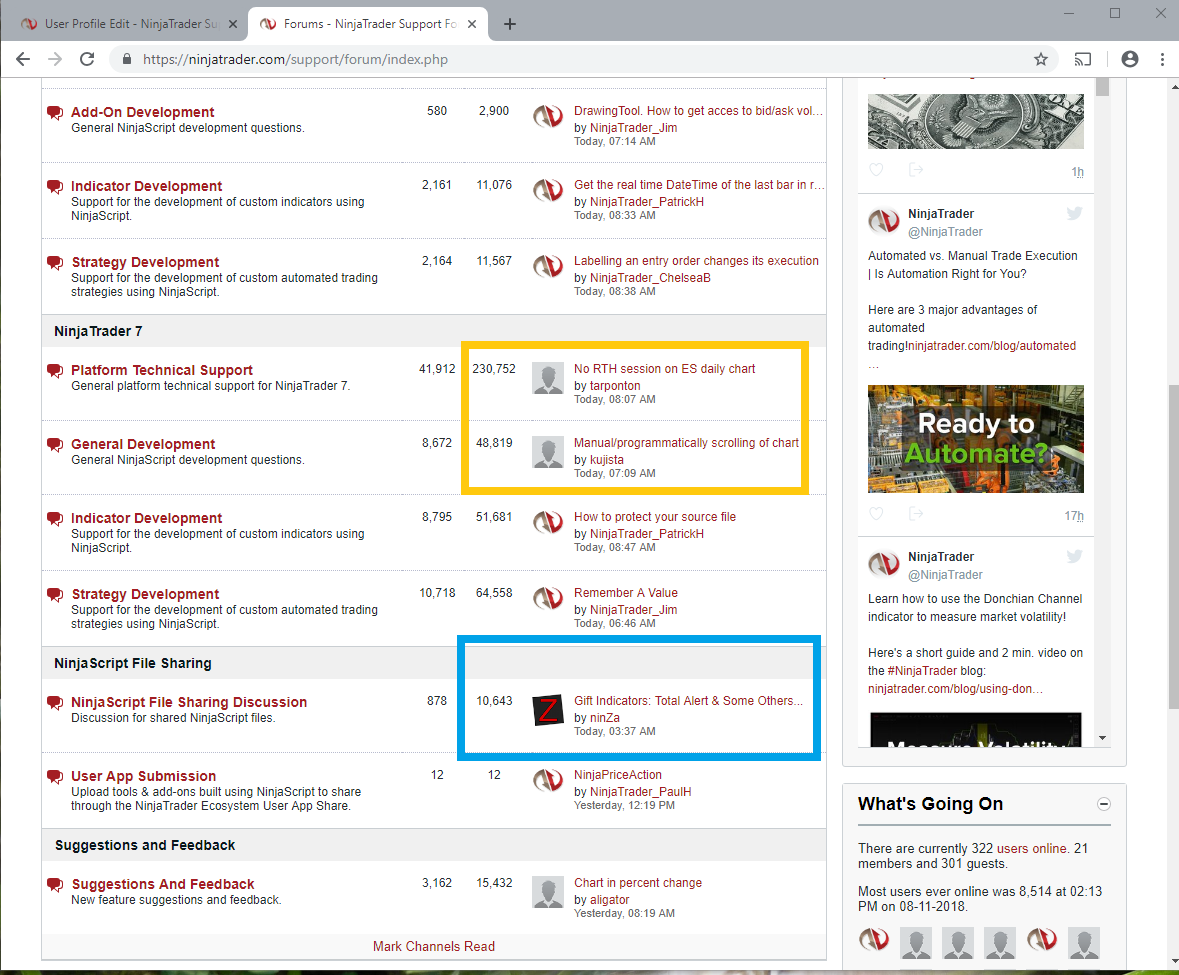1179x975 pixels.
Task: Click forum icon beside NinjaScript File Sharing Discussion
Action: (x=55, y=703)
